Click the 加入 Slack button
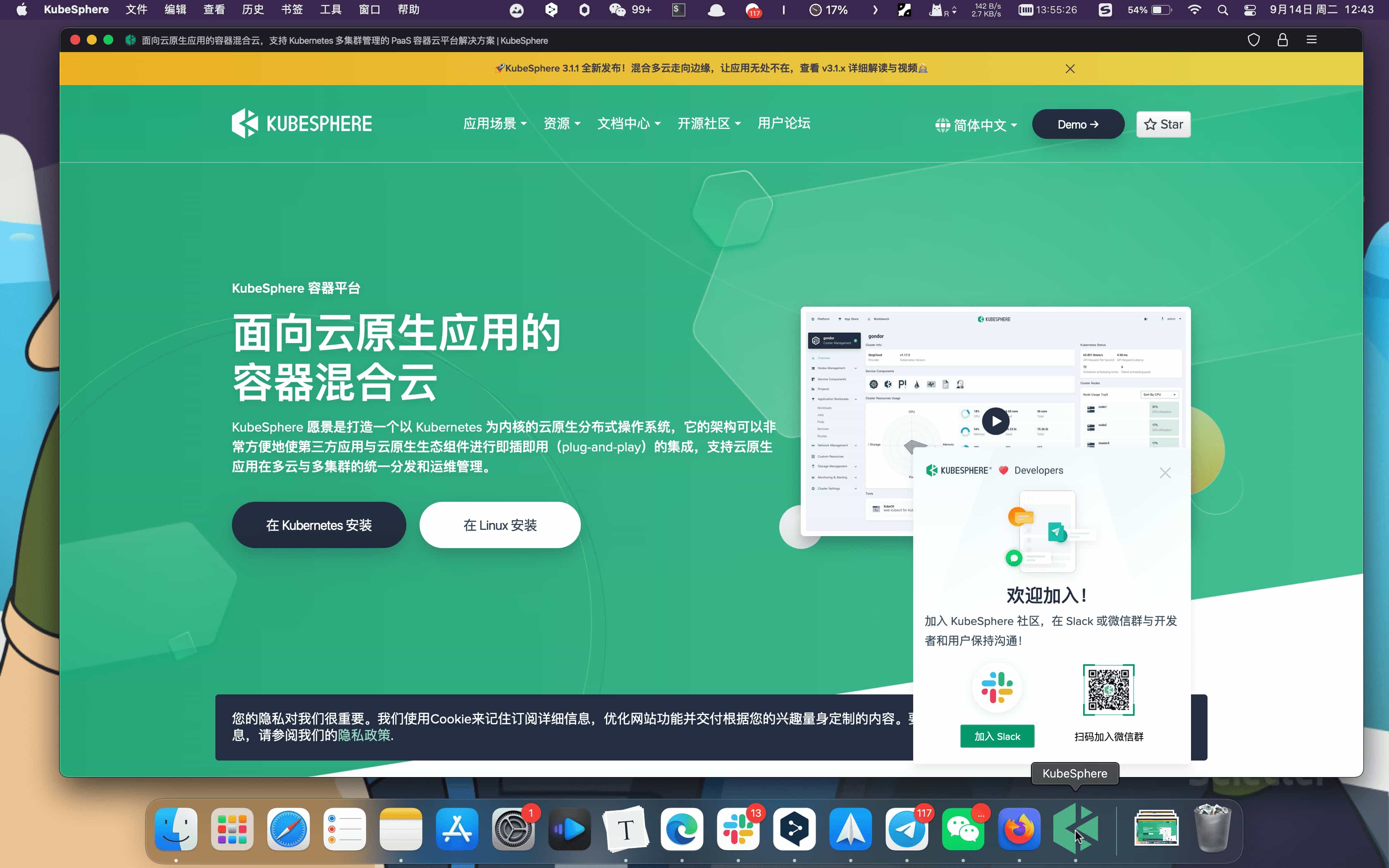The height and width of the screenshot is (868, 1389). 997,736
